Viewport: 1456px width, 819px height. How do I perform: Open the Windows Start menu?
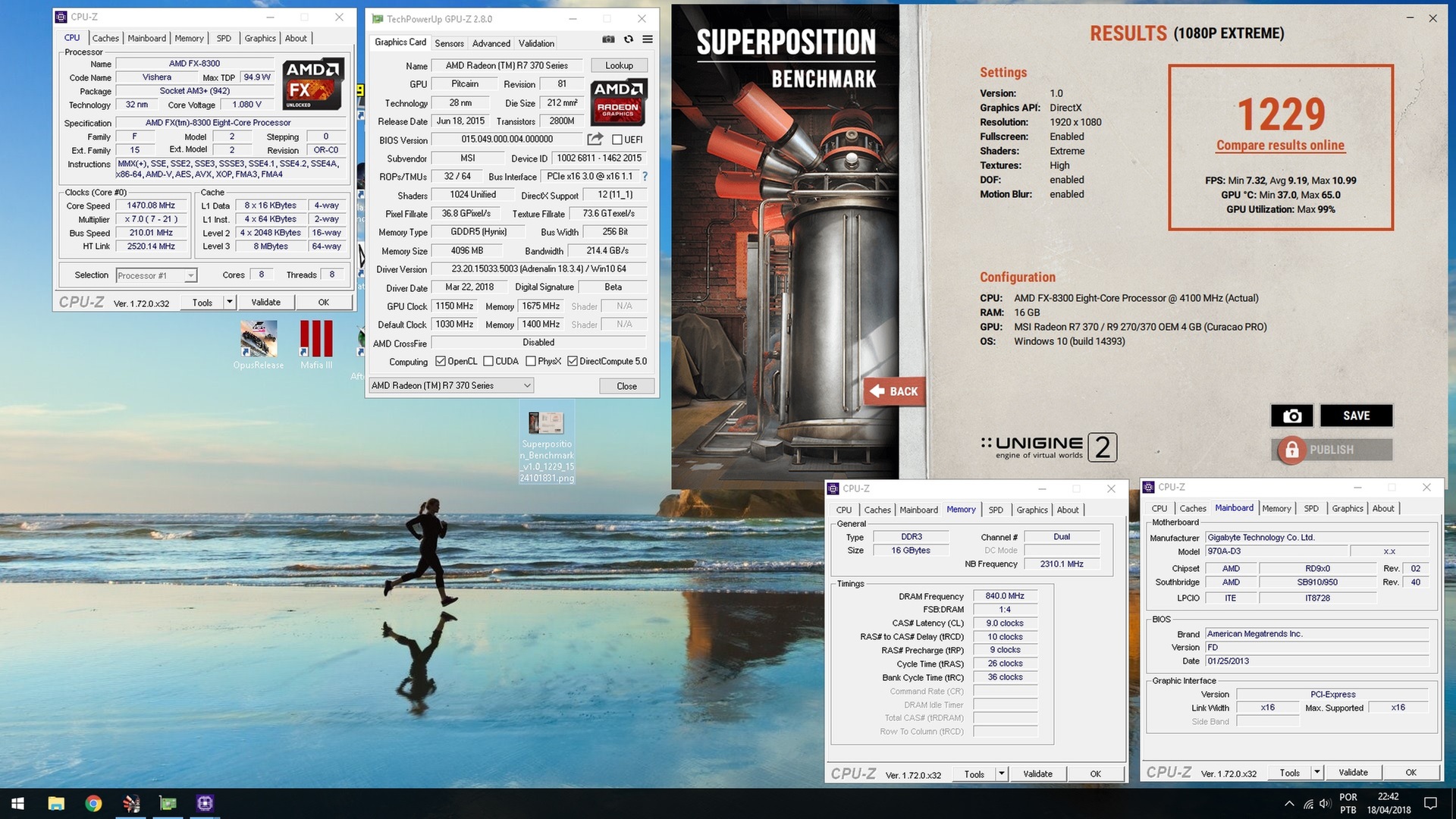17,803
